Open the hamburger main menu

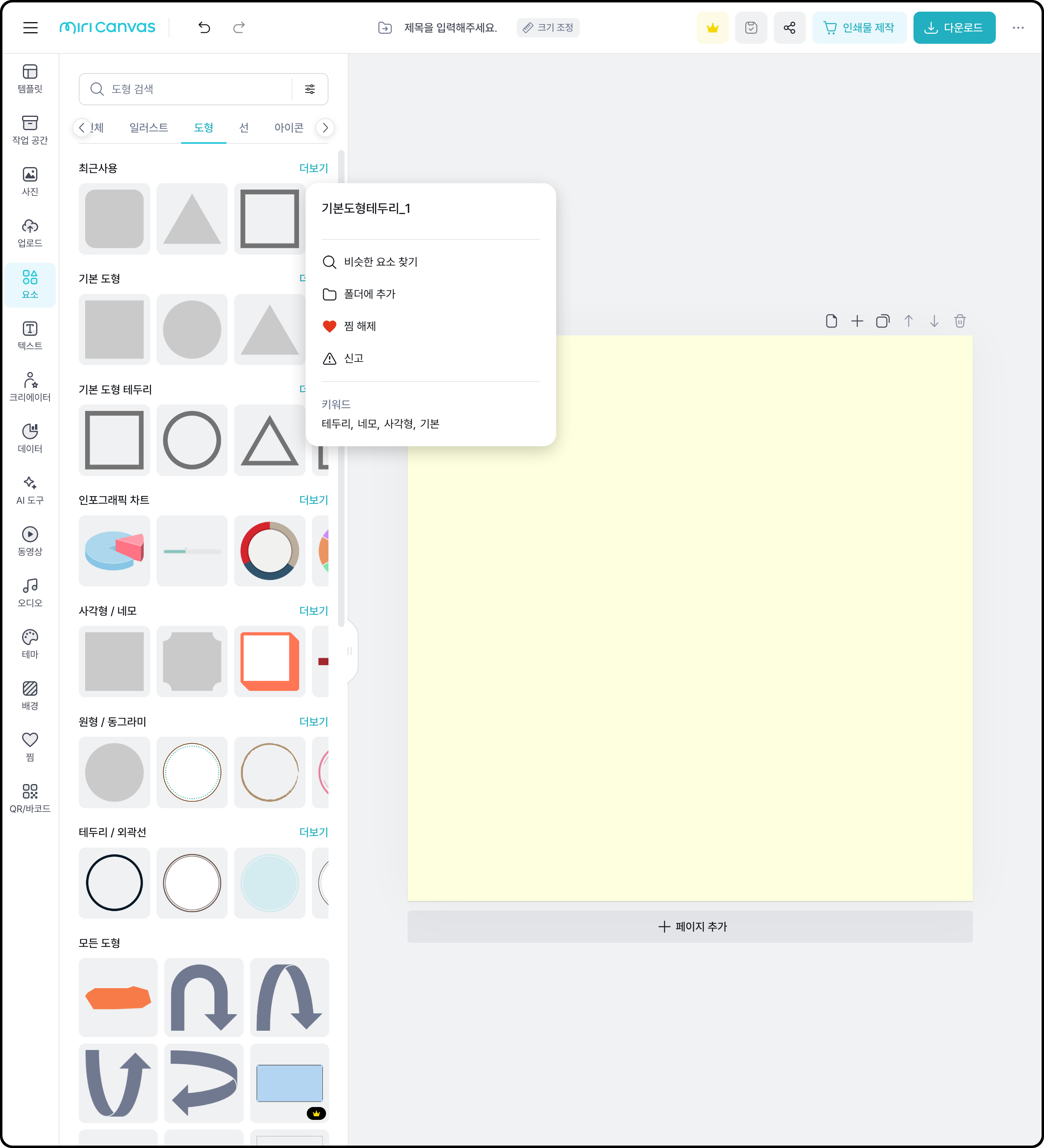(x=30, y=27)
